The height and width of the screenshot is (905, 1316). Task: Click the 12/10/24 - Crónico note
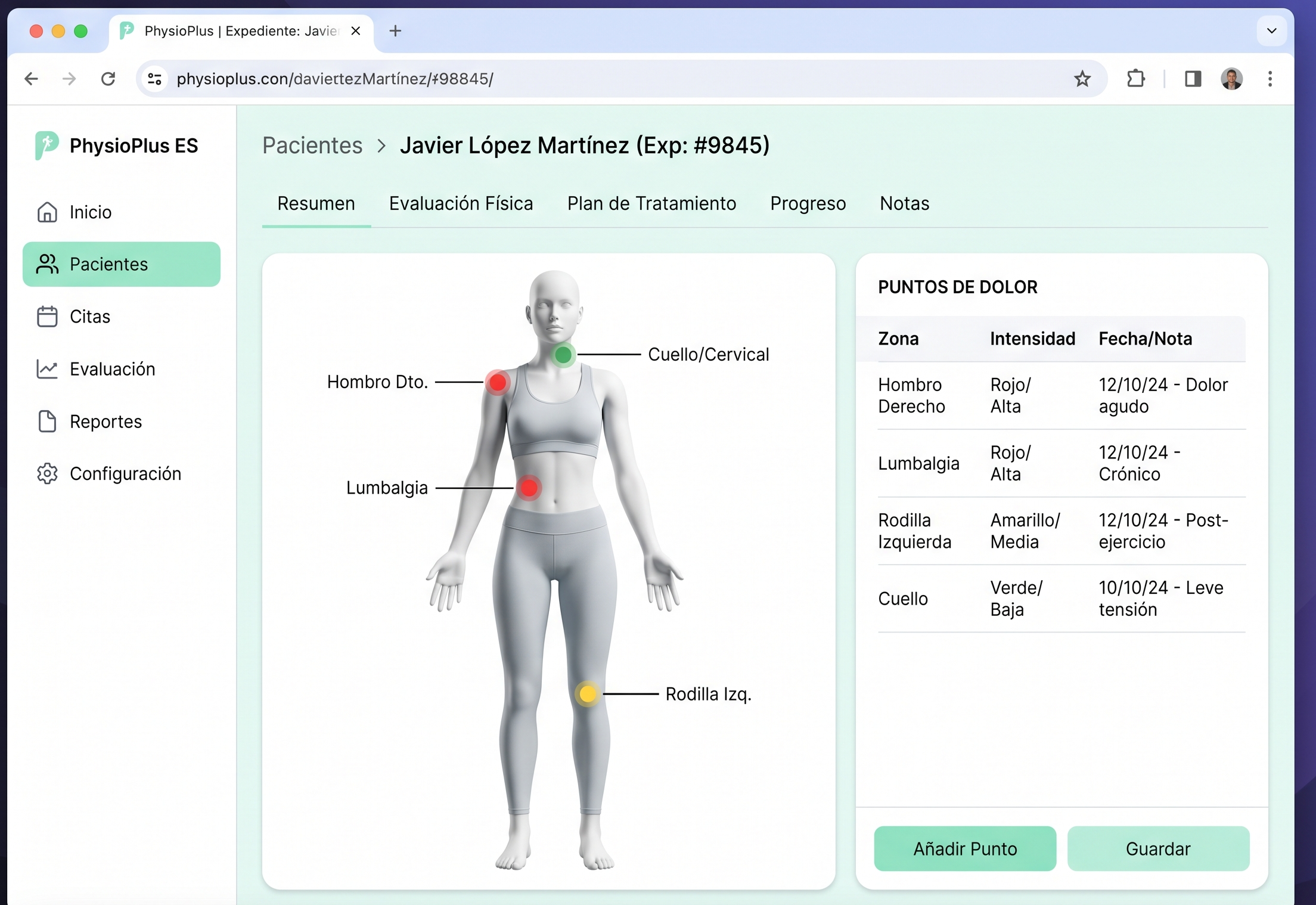click(x=1139, y=463)
